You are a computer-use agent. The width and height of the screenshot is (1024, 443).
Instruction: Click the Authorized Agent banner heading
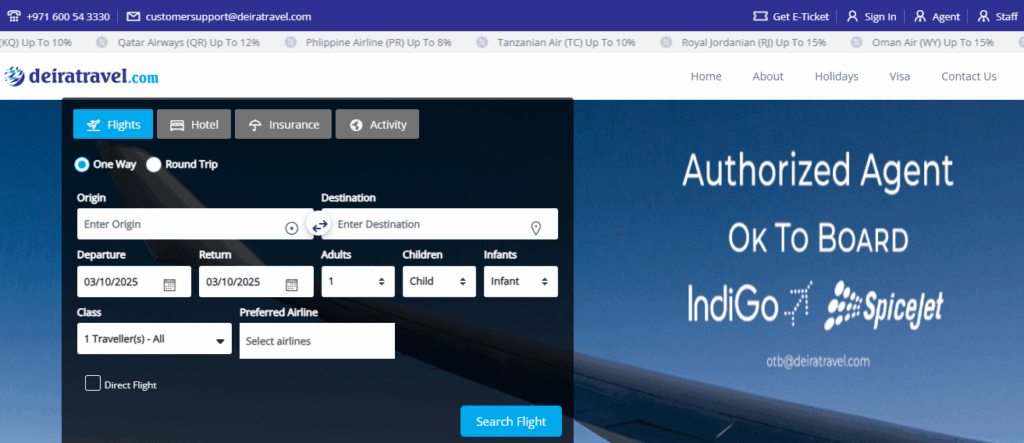coord(818,171)
